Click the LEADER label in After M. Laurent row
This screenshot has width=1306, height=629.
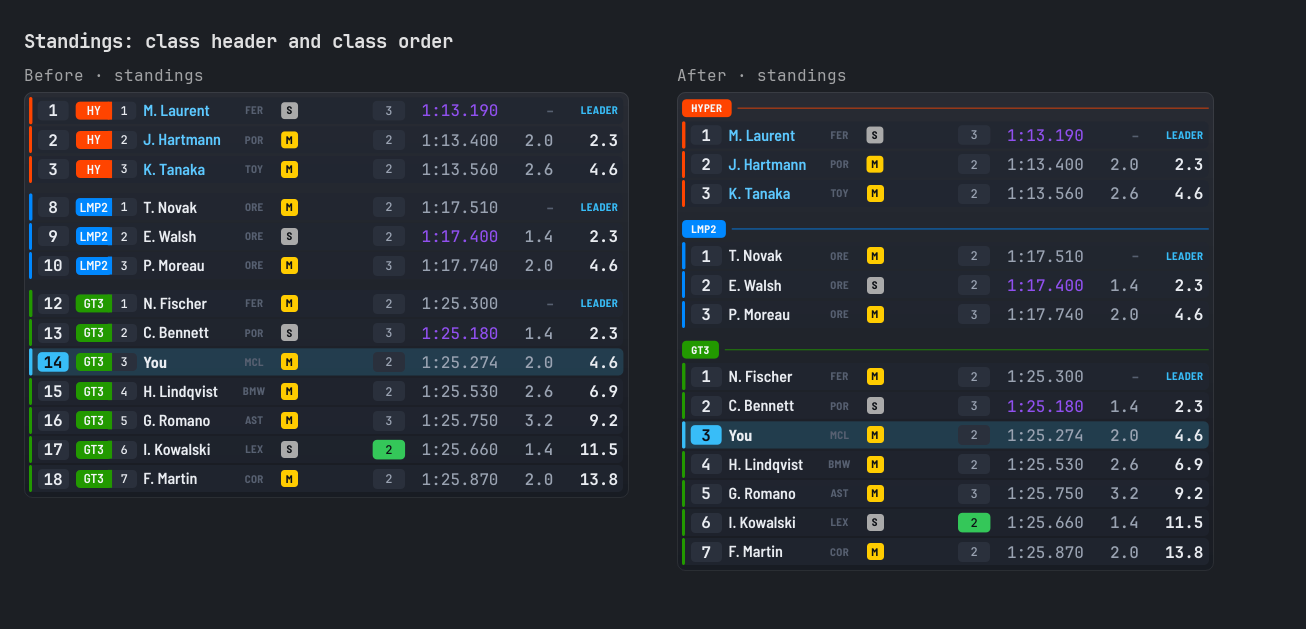pyautogui.click(x=1184, y=135)
